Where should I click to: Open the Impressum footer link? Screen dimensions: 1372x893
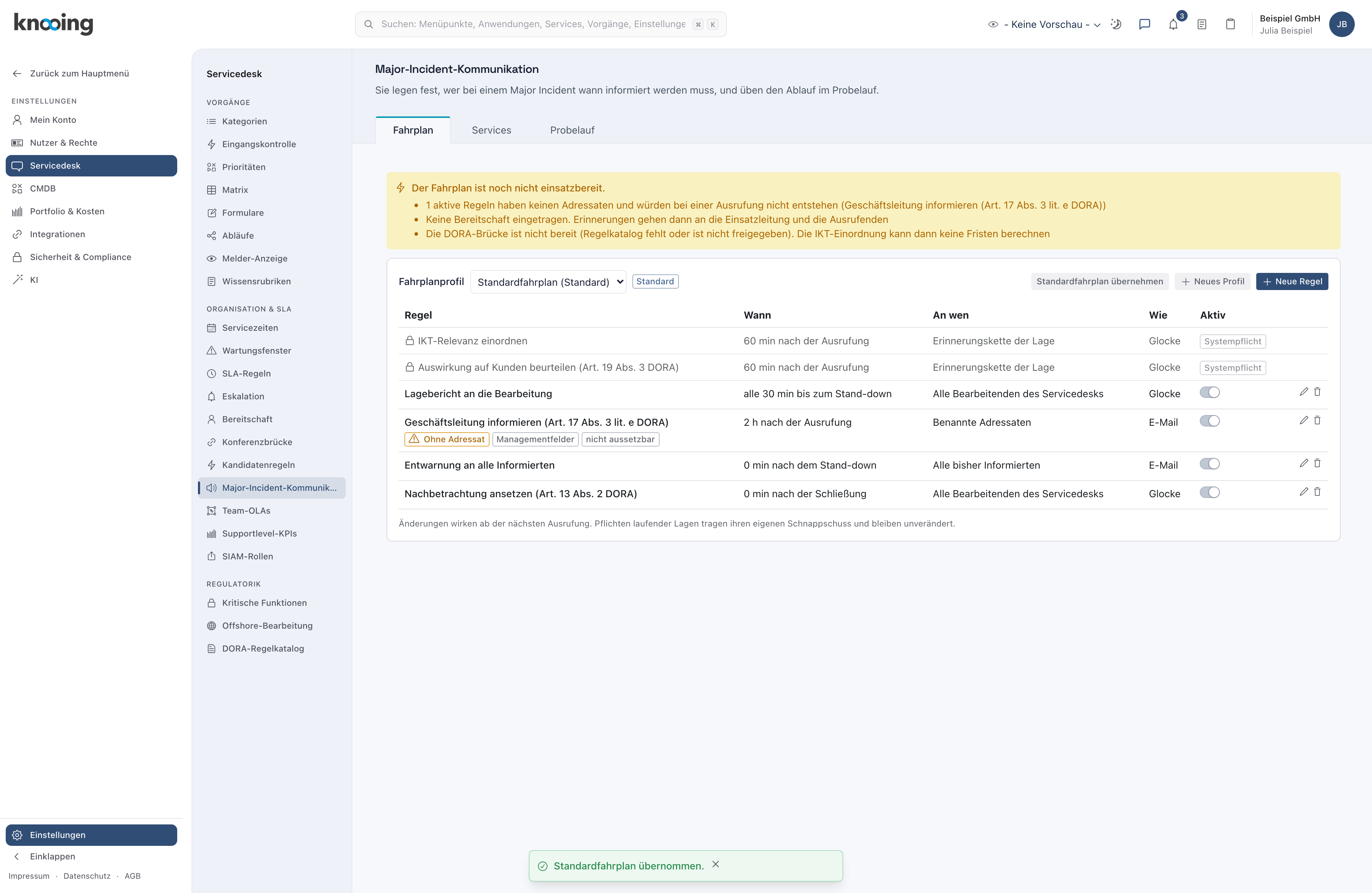[x=29, y=876]
